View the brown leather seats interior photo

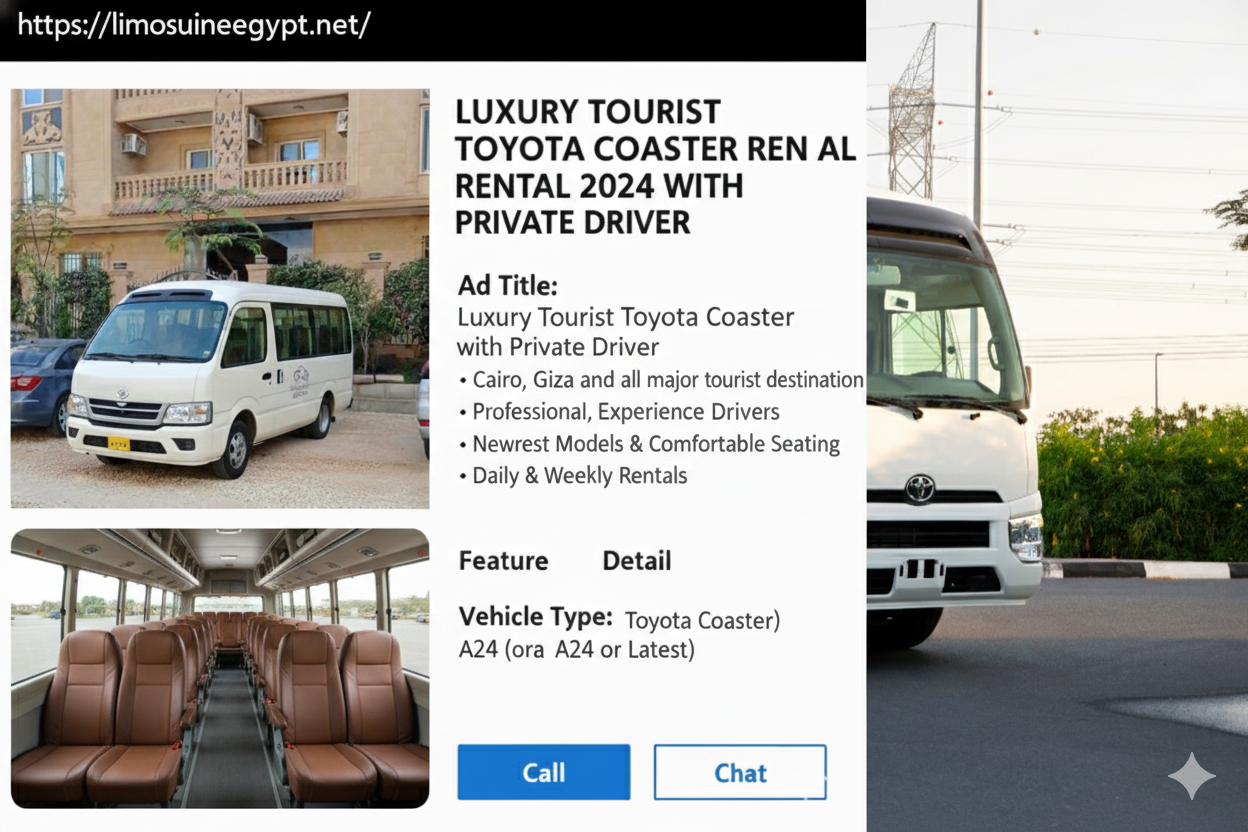[x=220, y=668]
